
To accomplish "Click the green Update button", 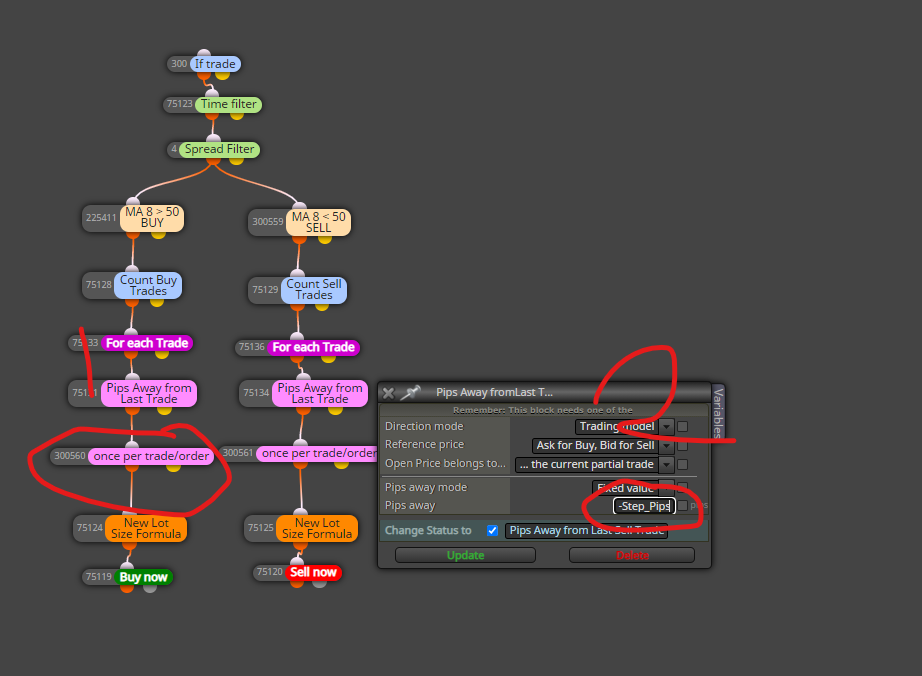I will [465, 555].
